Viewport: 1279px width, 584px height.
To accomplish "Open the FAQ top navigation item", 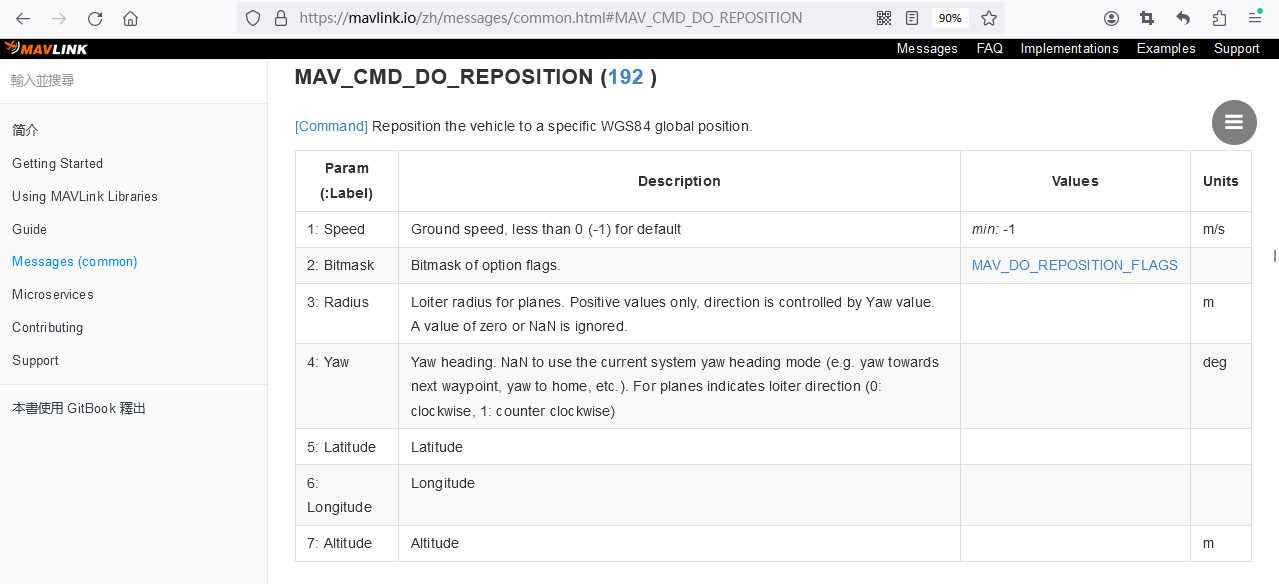I will [989, 48].
